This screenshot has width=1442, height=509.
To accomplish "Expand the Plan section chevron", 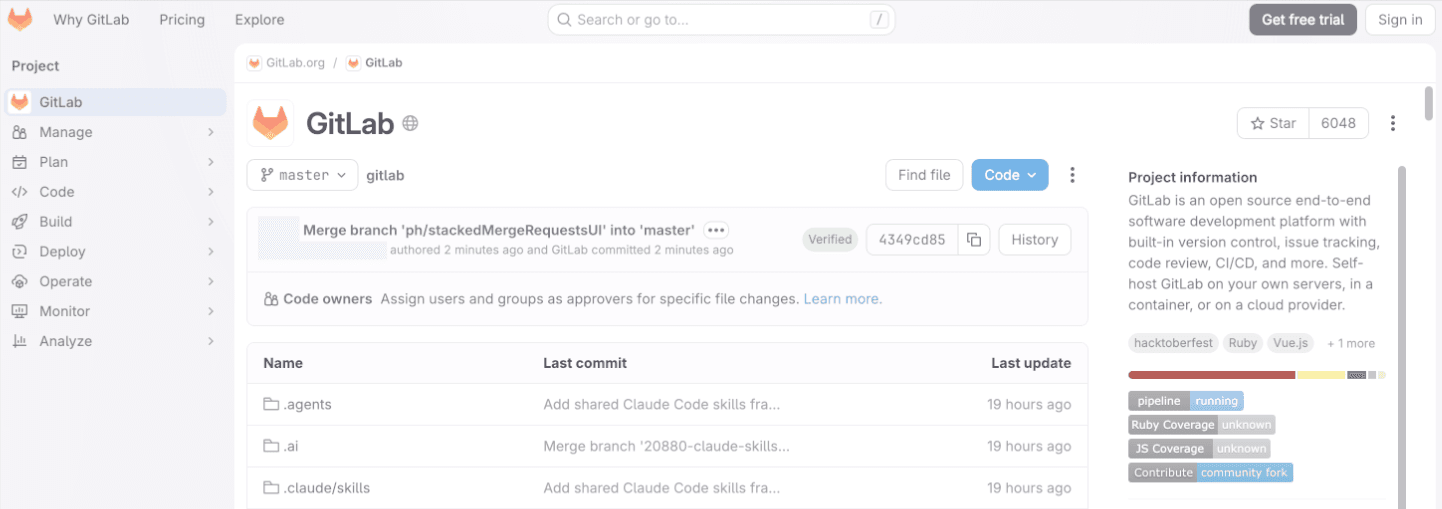I will [211, 162].
